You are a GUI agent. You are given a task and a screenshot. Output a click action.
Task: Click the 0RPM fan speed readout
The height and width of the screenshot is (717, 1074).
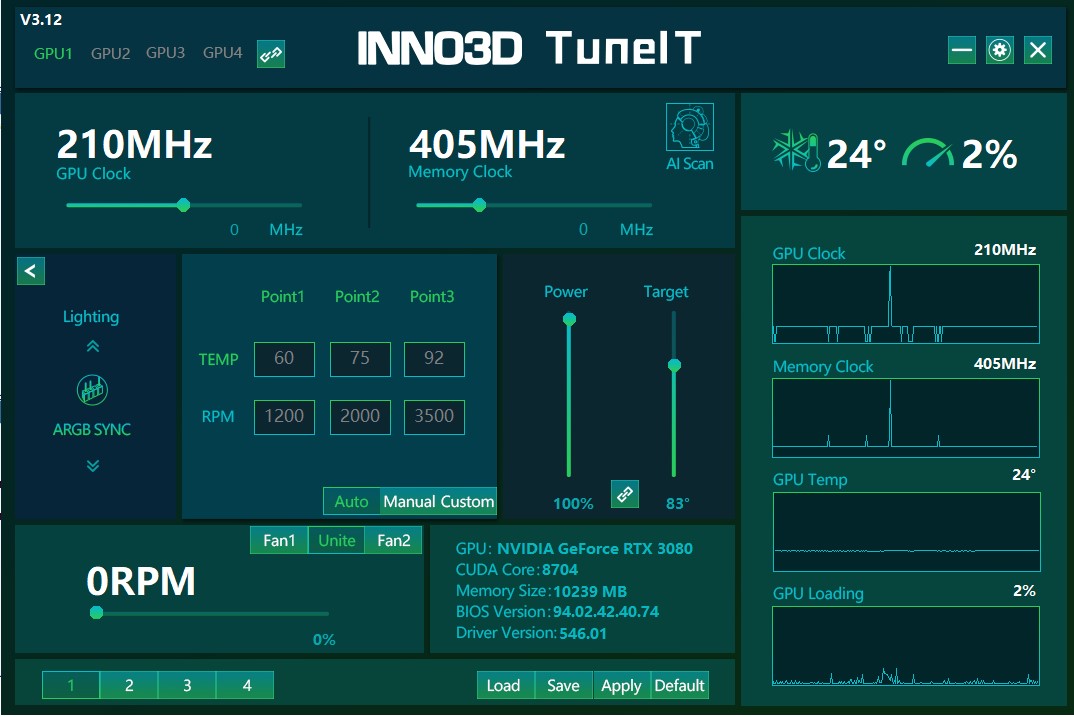tap(141, 581)
